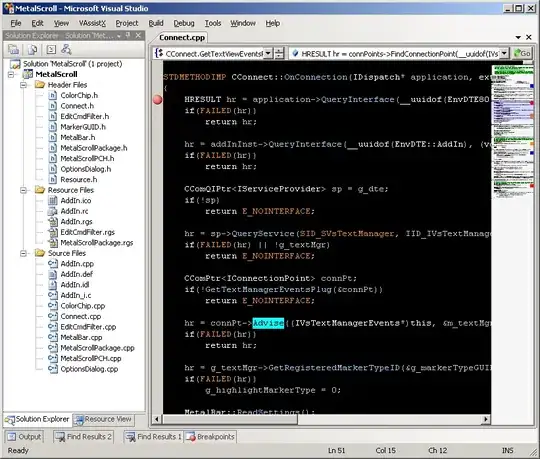Switch to the Resource View tab
Image resolution: width=540 pixels, height=459 pixels.
104,419
